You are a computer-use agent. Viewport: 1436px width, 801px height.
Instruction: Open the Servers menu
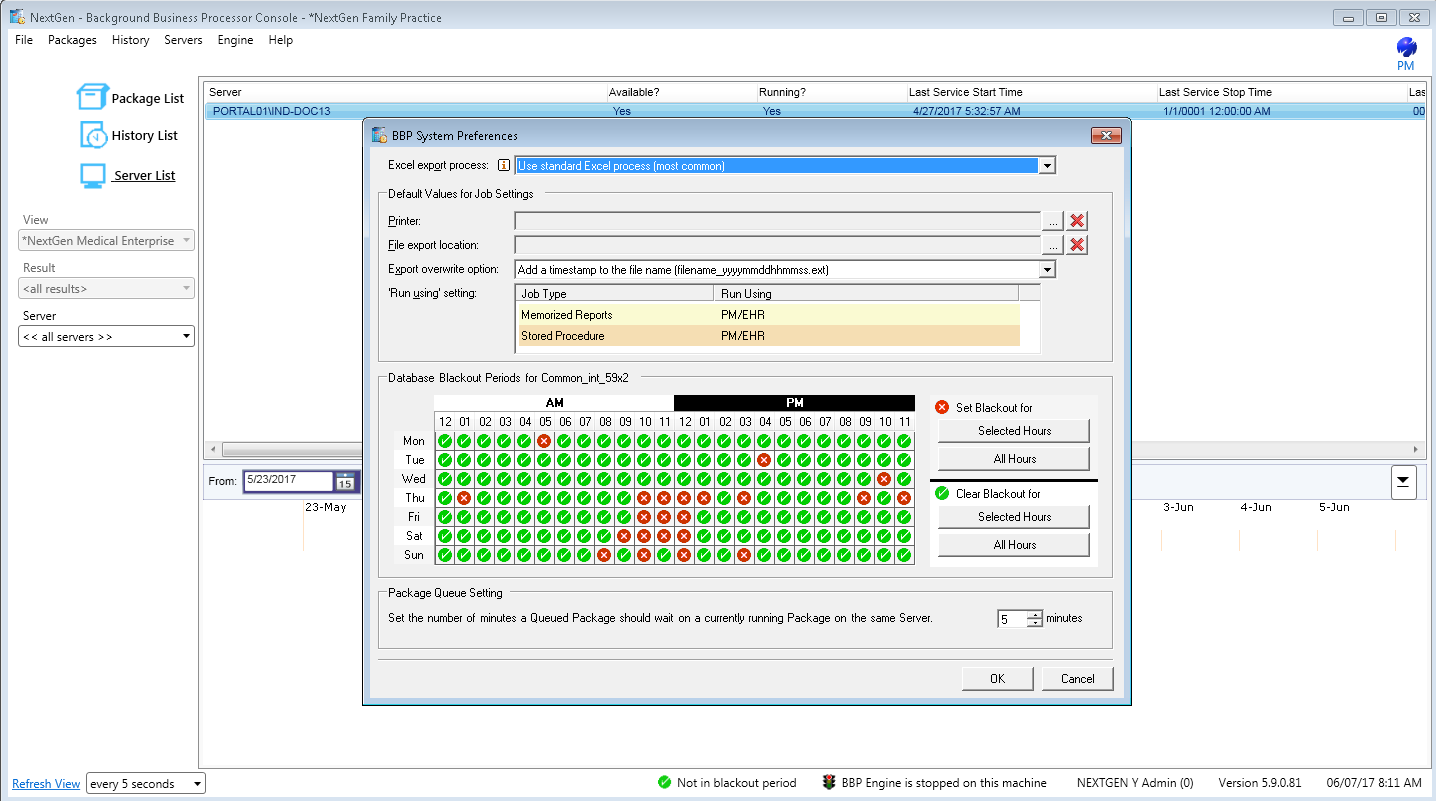(183, 40)
